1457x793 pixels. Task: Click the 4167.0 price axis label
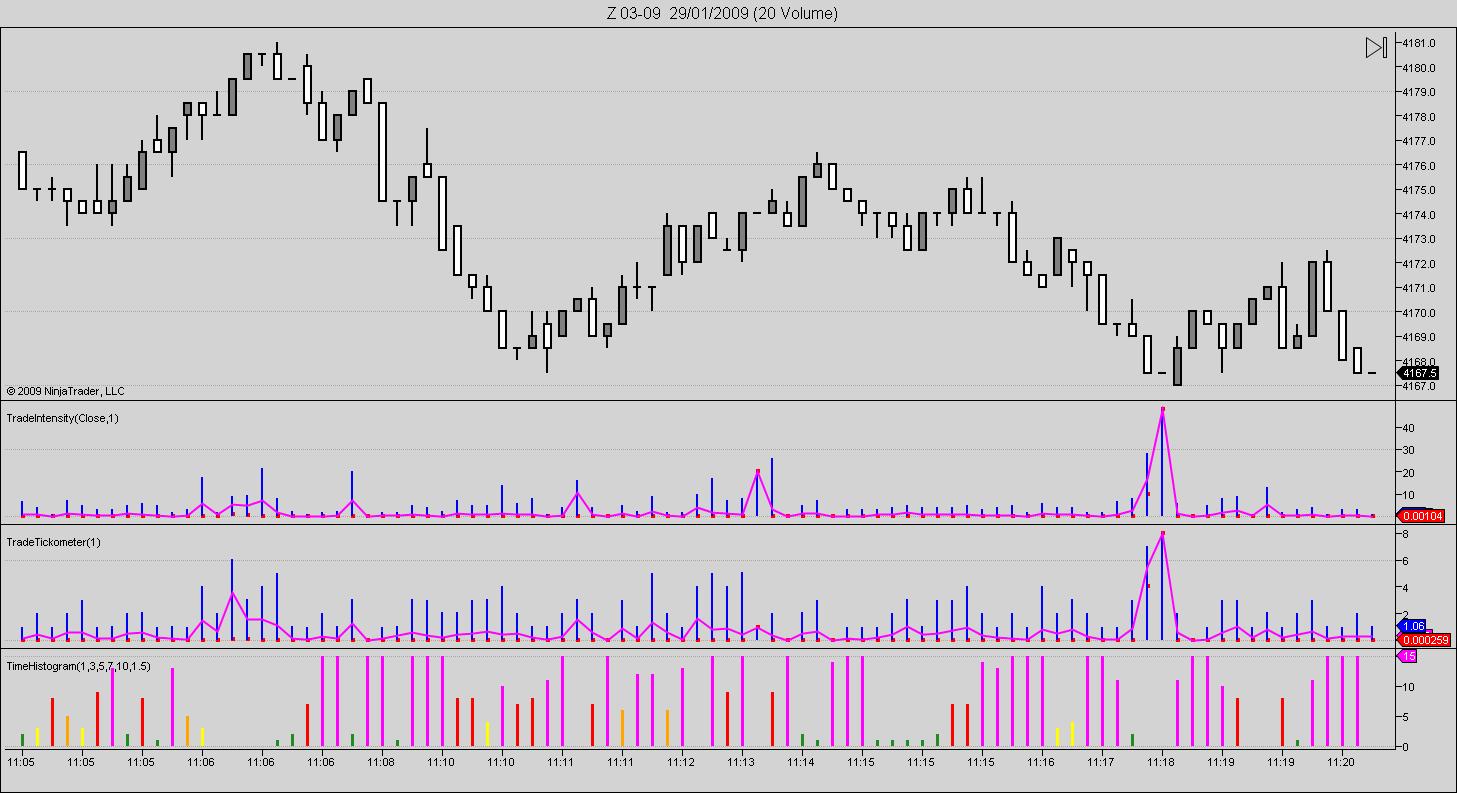click(x=1419, y=386)
